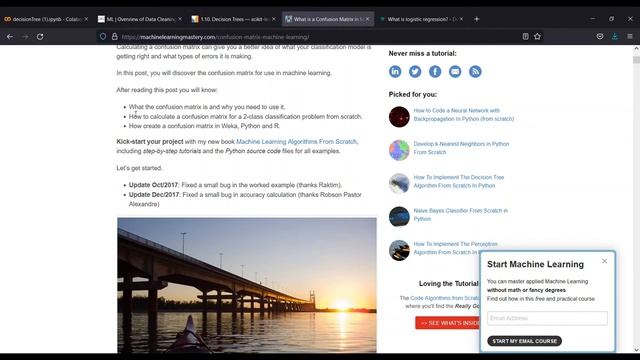
Task: Click the round RSS feed icon
Action: [475, 71]
